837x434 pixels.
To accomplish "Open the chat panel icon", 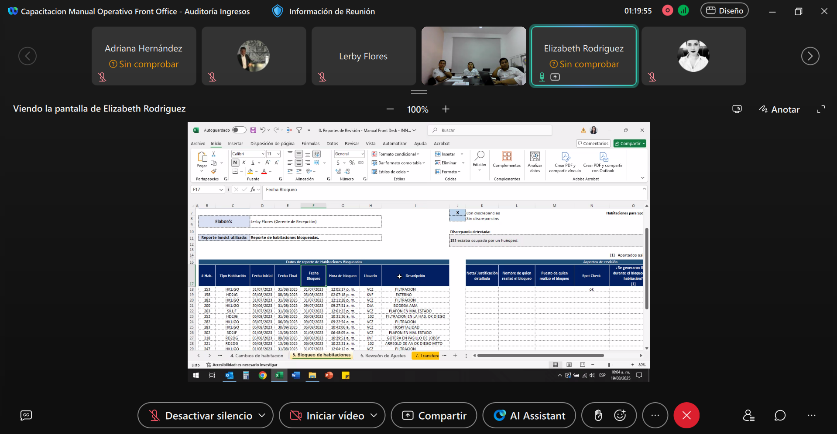I will [x=780, y=415].
